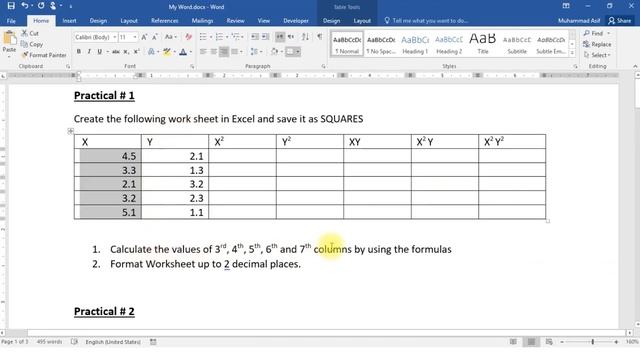
Task: Open the Select dropdown in Editing
Action: [x=597, y=55]
